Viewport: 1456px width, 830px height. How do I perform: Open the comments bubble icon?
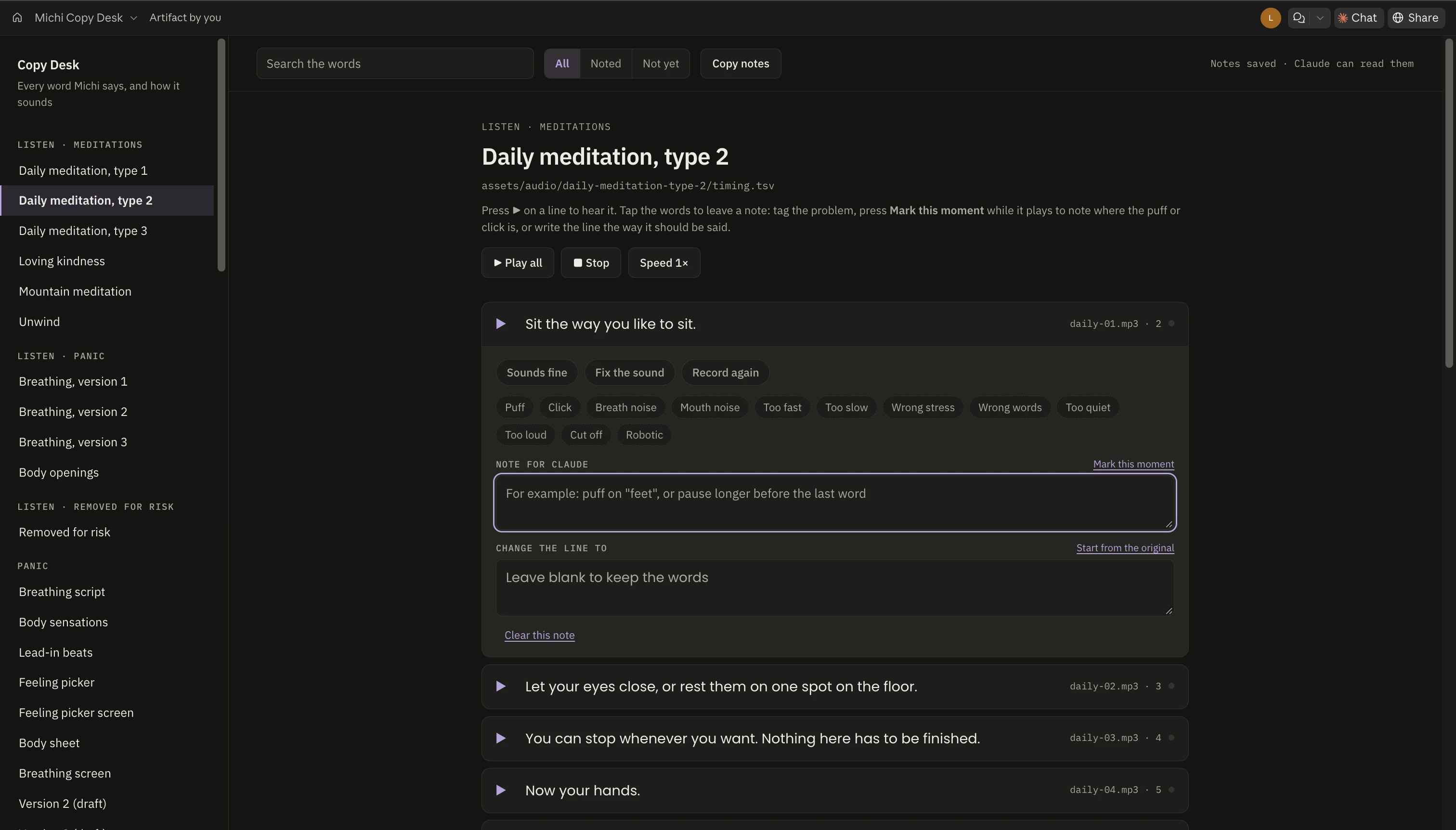(1299, 18)
